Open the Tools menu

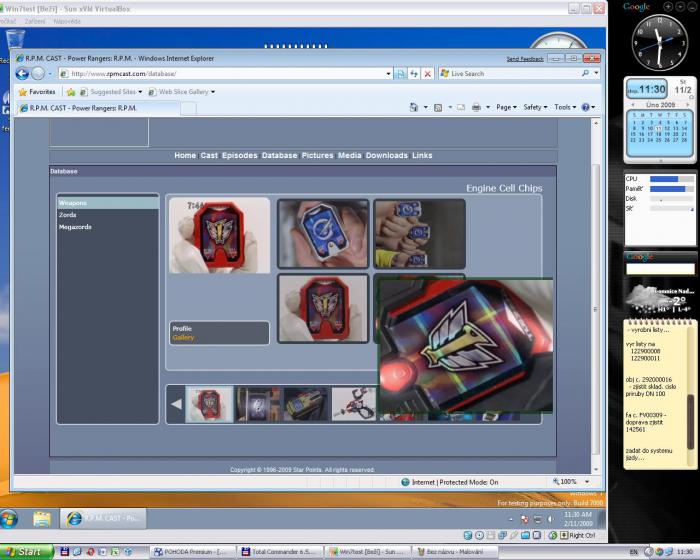565,107
